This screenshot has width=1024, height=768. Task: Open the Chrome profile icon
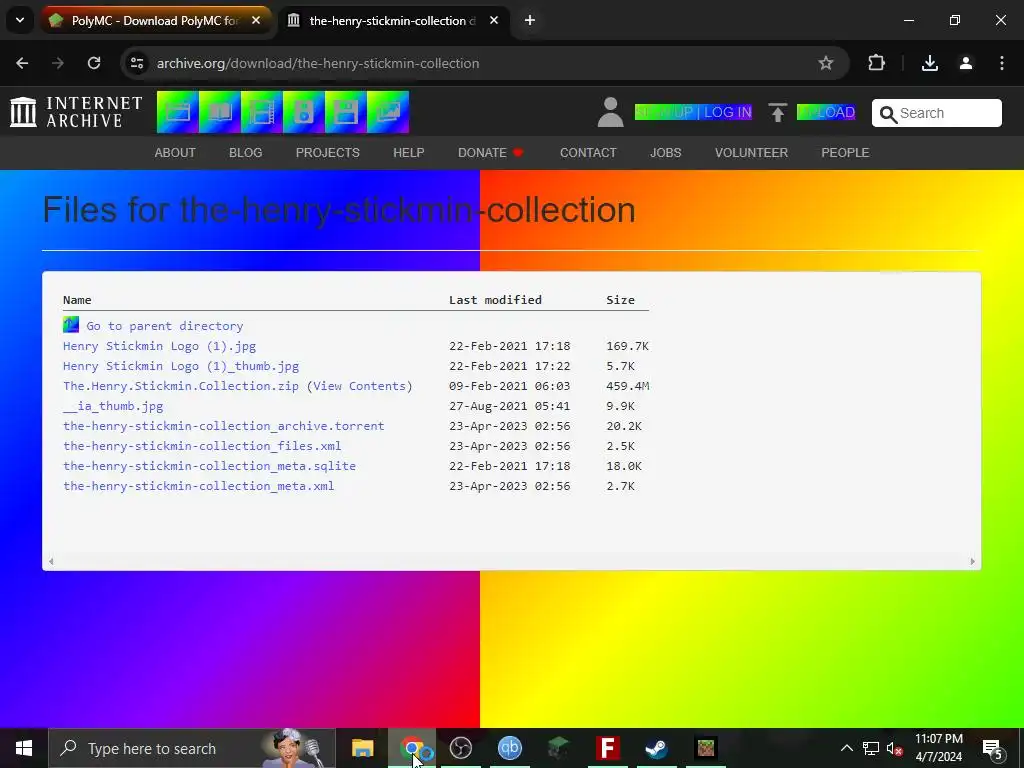point(966,63)
